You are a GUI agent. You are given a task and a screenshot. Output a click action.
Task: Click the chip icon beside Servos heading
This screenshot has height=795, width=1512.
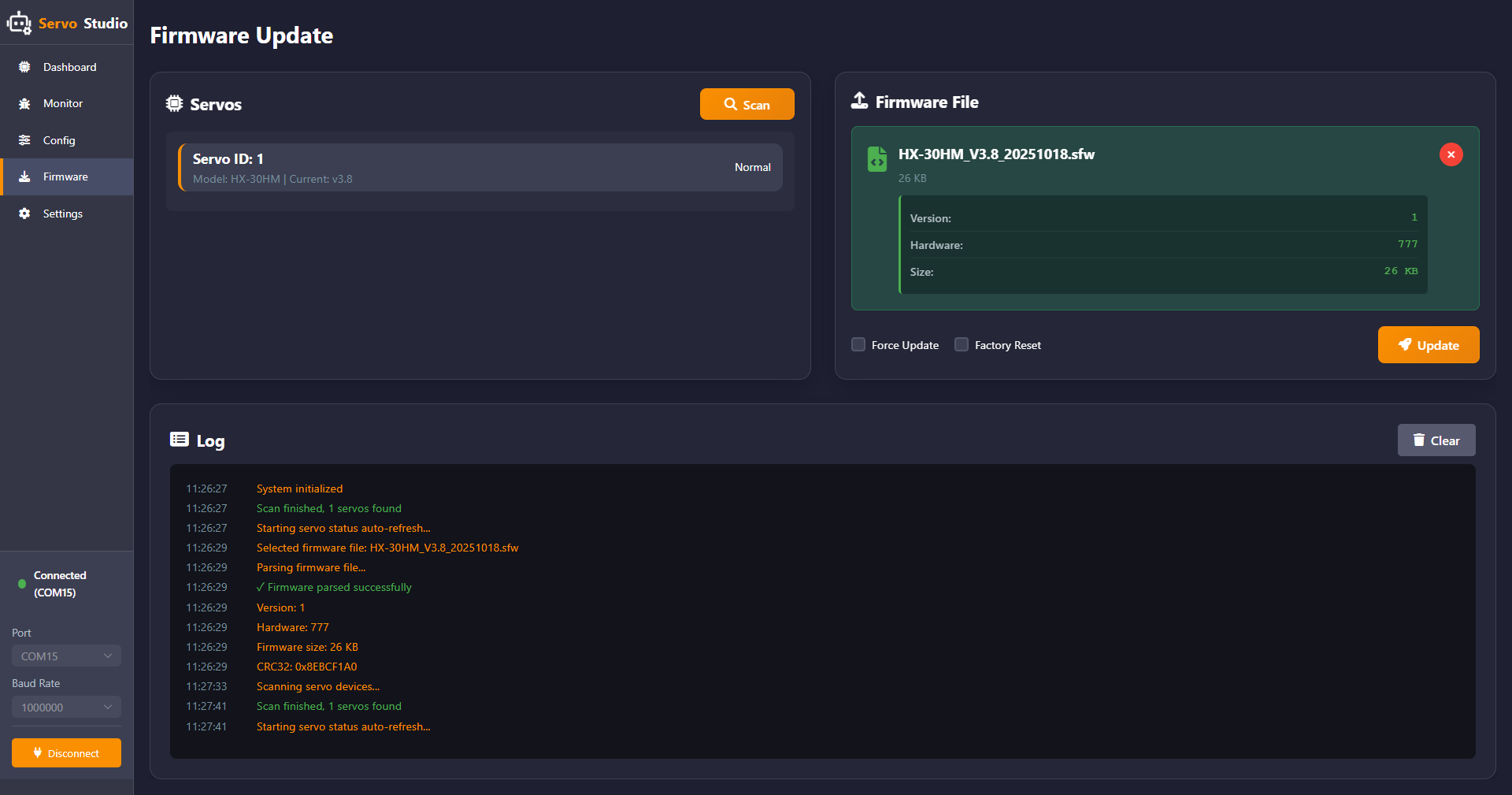(174, 103)
